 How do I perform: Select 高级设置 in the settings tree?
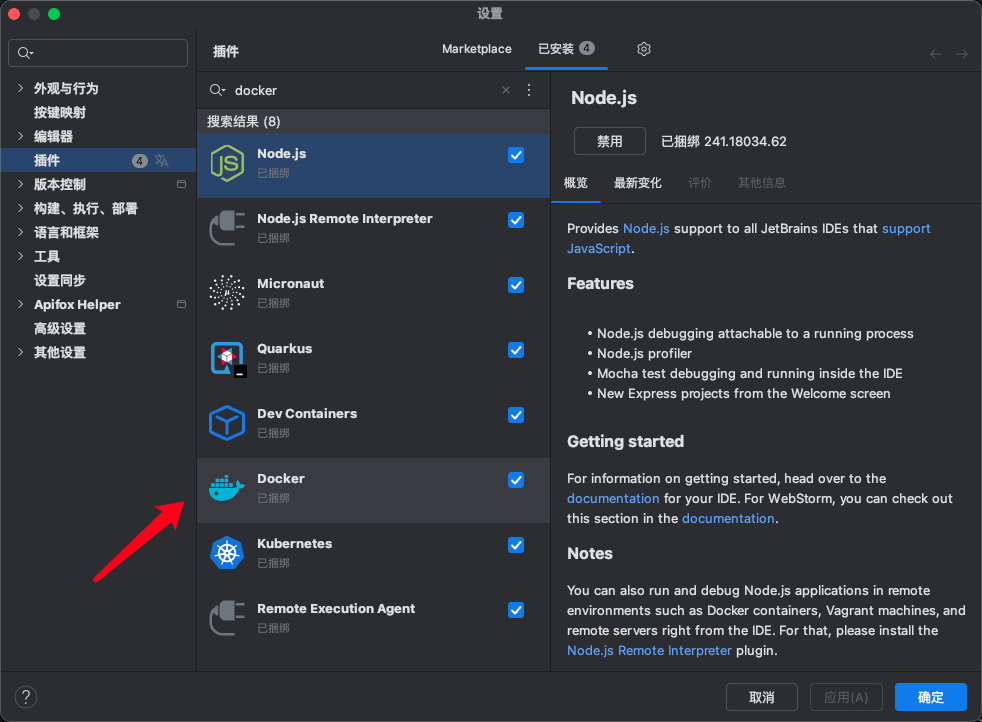[59, 328]
